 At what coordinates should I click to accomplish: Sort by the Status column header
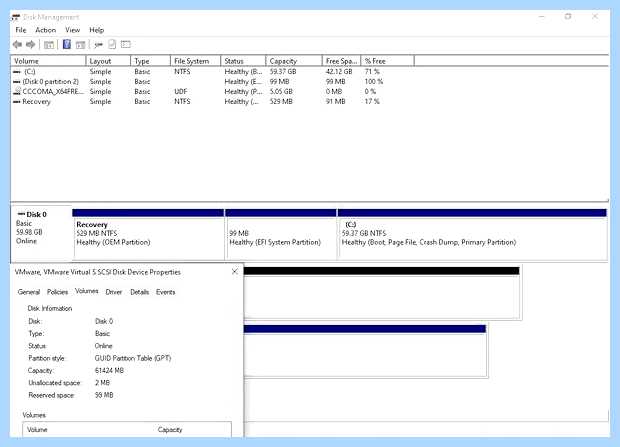pyautogui.click(x=243, y=61)
